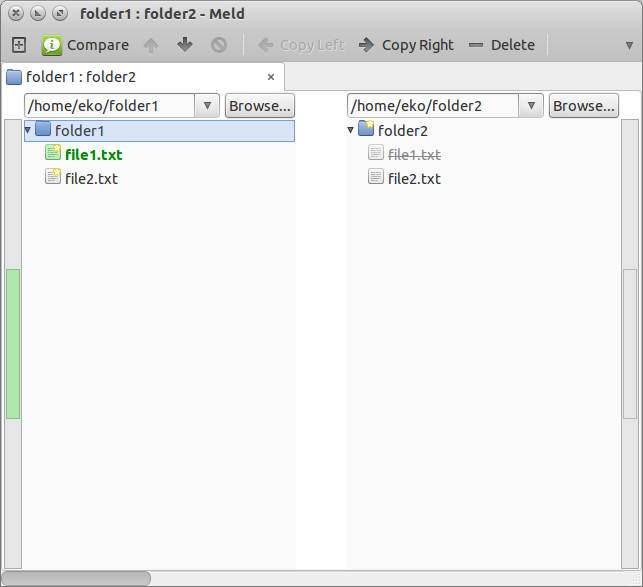Viewport: 643px width, 587px height.
Task: Click the stop icon in toolbar
Action: coord(219,45)
